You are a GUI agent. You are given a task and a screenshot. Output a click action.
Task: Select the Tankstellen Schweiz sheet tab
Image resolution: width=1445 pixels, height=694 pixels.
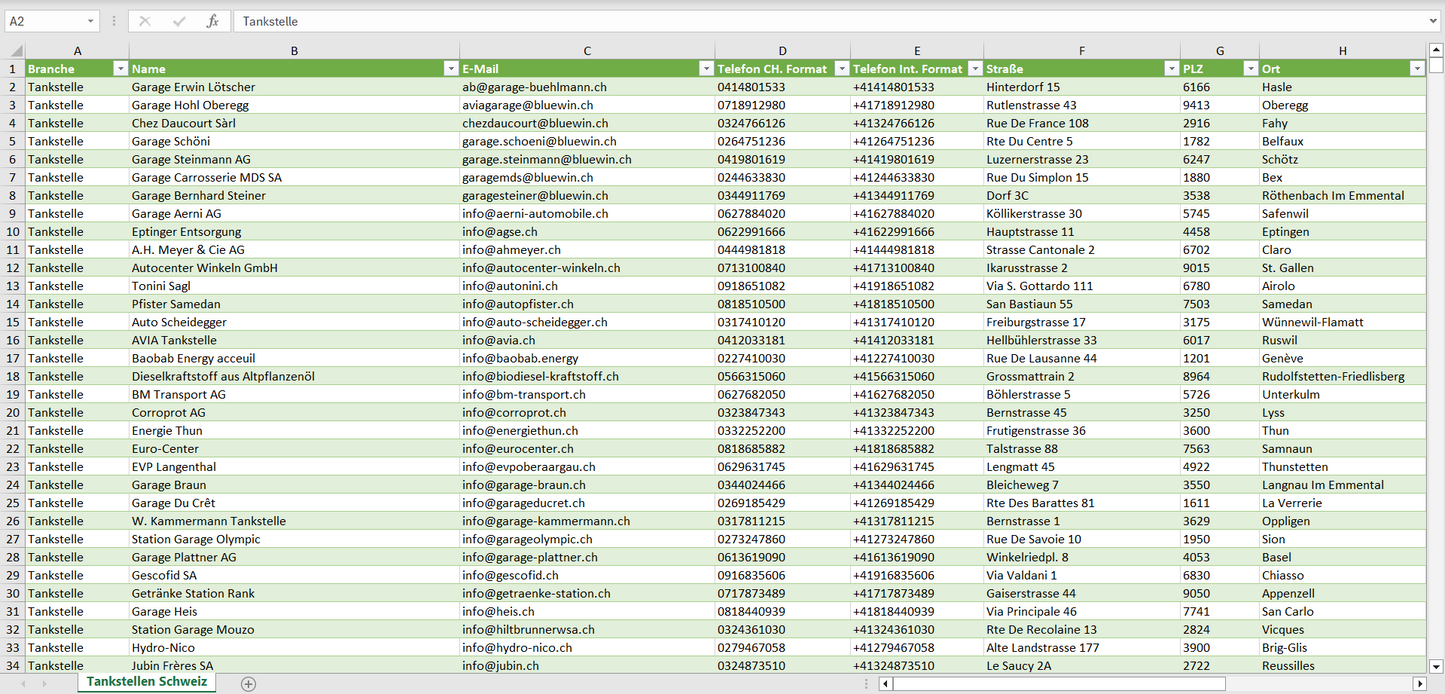[147, 682]
